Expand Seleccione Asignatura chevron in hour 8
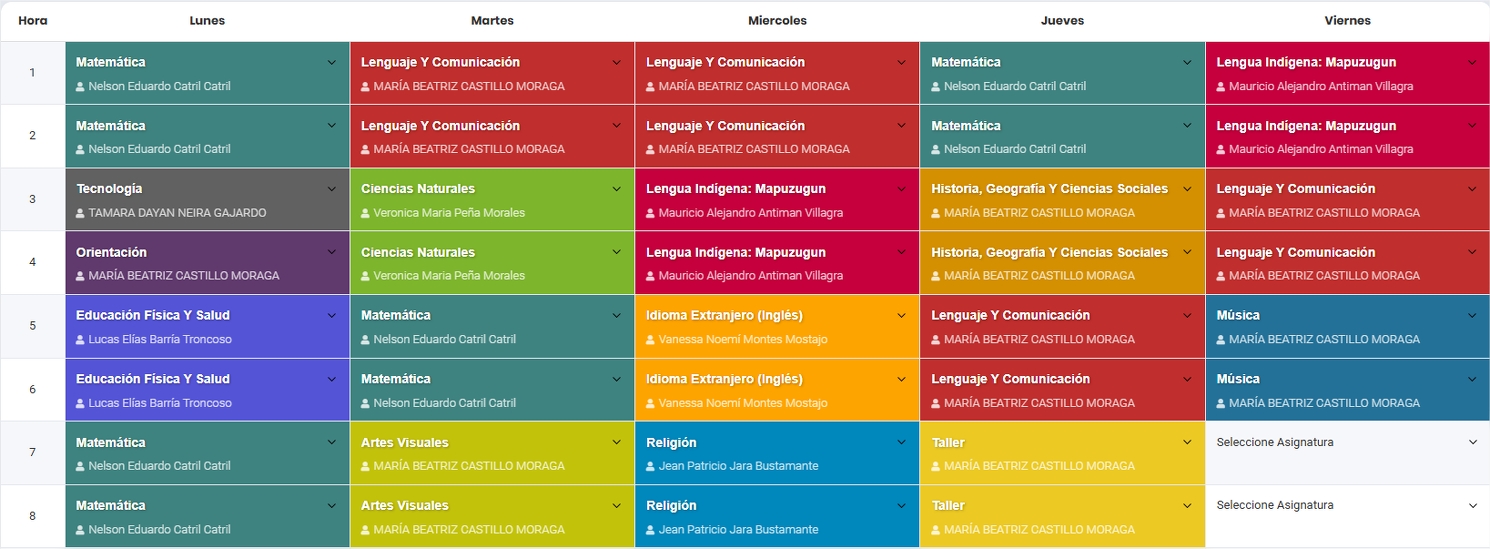1490x549 pixels. (x=1472, y=505)
